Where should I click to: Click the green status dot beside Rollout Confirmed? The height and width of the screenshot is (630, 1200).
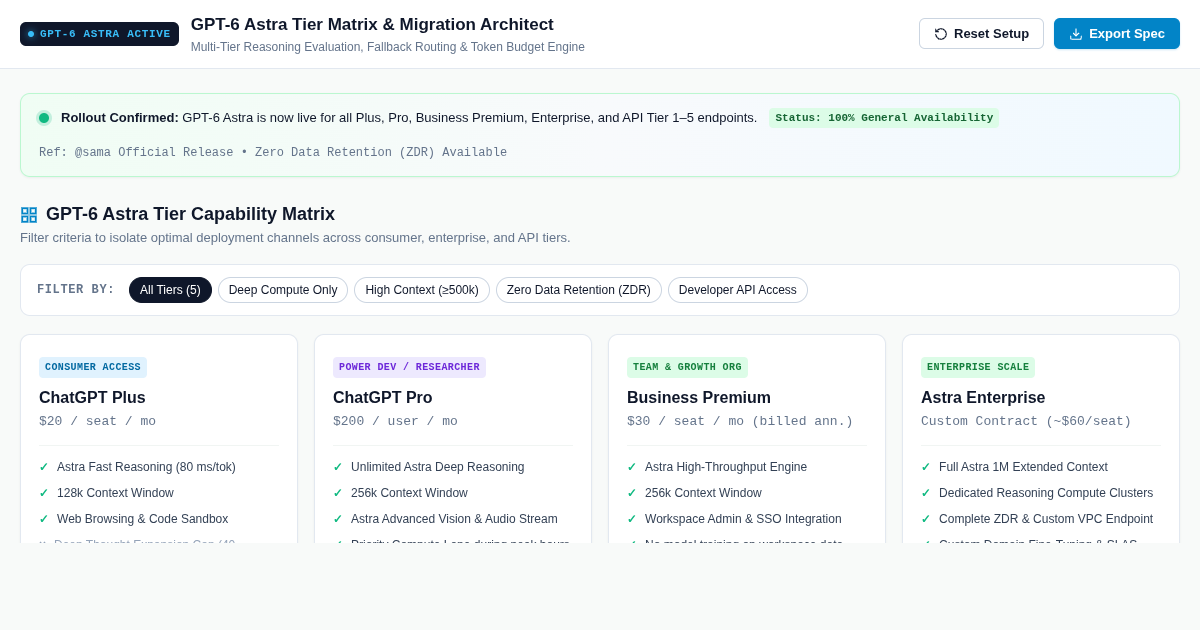[x=44, y=118]
